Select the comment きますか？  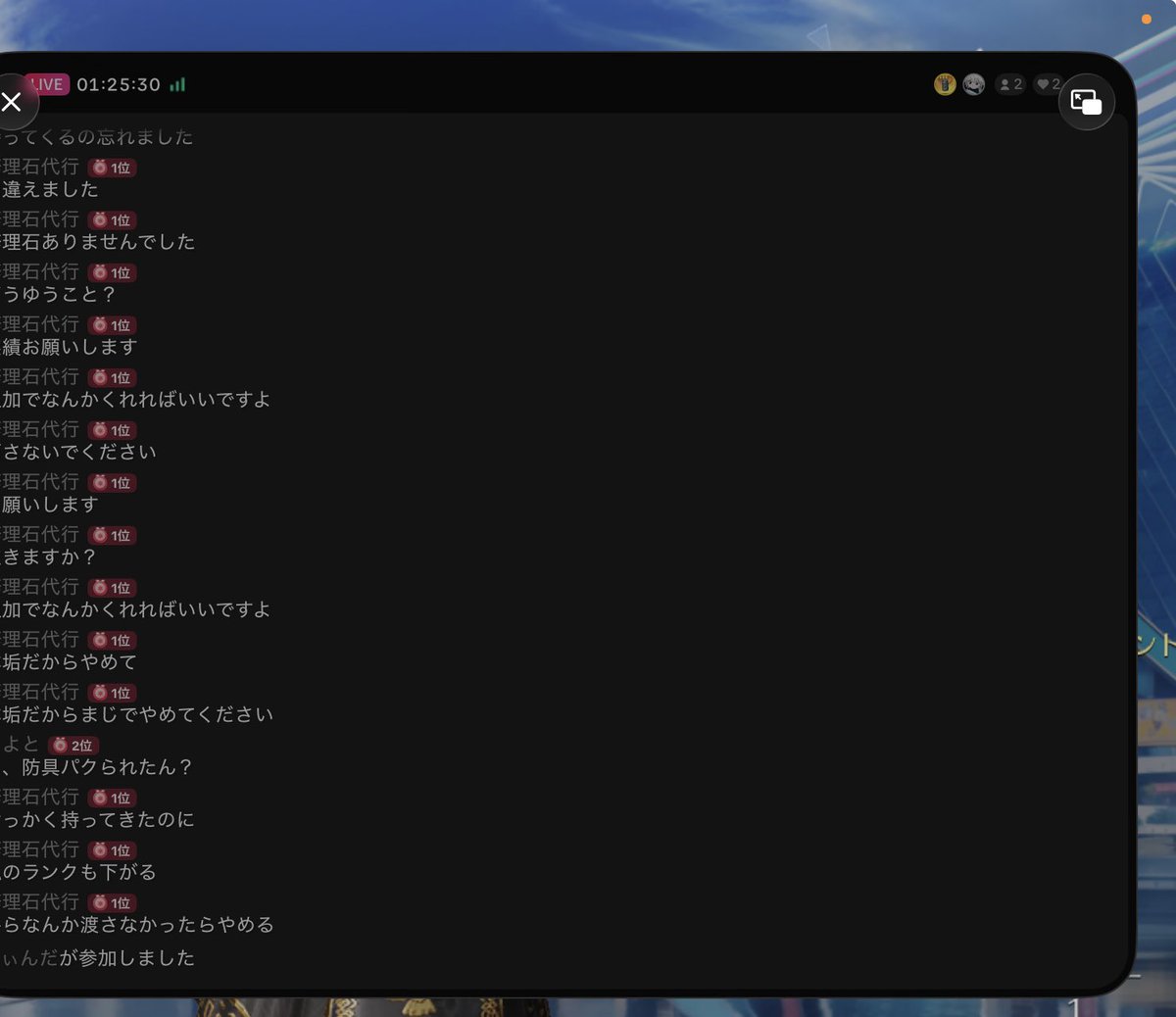[x=49, y=557]
